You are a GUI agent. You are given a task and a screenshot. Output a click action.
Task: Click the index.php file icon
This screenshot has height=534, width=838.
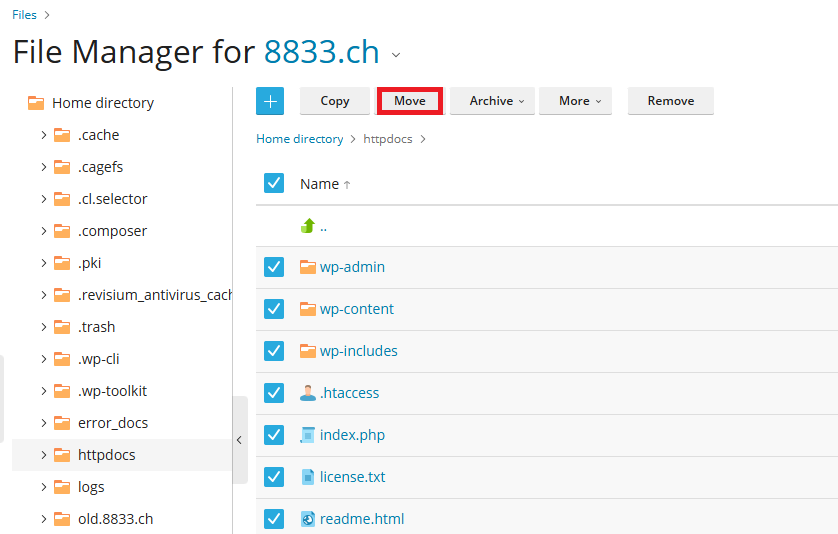click(308, 435)
